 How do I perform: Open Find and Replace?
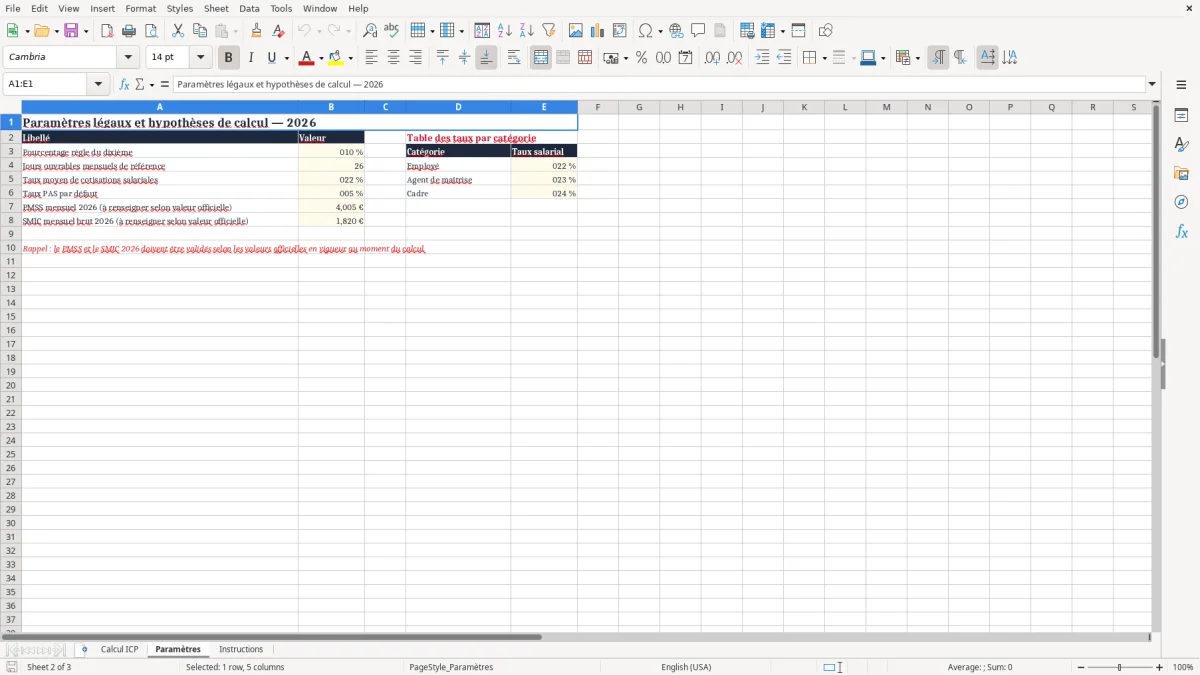click(x=370, y=31)
